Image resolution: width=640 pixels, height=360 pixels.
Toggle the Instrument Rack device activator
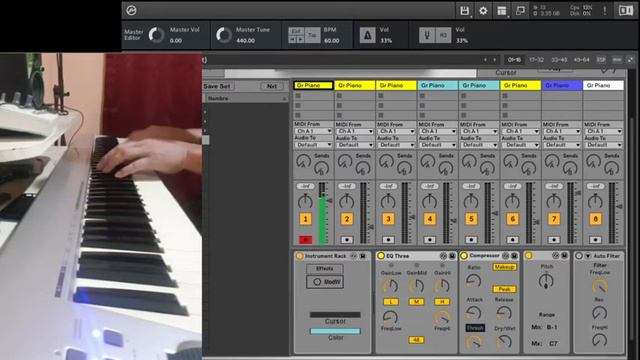[x=299, y=256]
